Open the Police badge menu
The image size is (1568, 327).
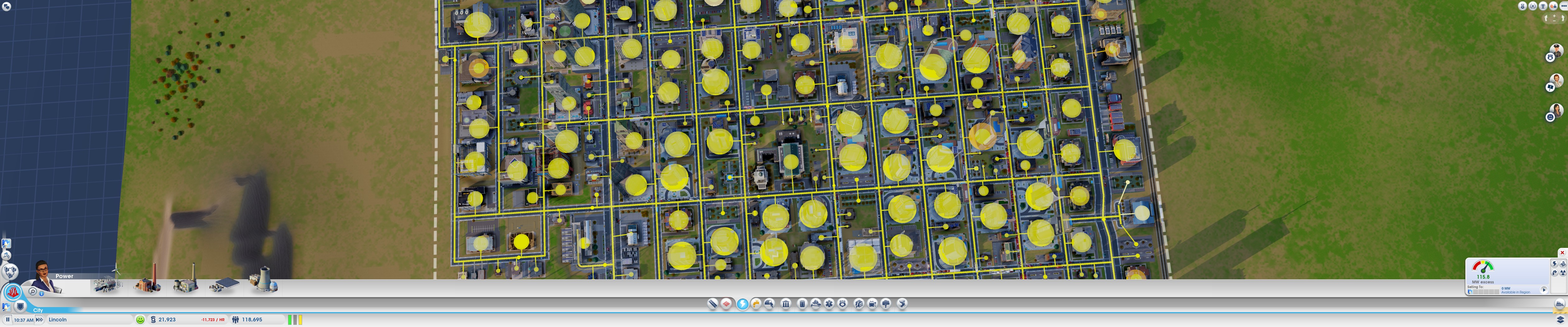coord(842,303)
